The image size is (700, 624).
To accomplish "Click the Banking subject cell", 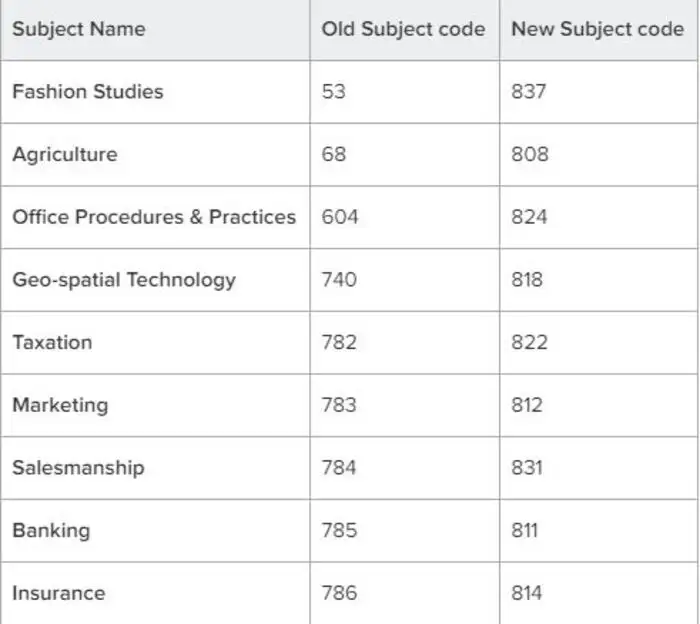I will (x=51, y=530).
